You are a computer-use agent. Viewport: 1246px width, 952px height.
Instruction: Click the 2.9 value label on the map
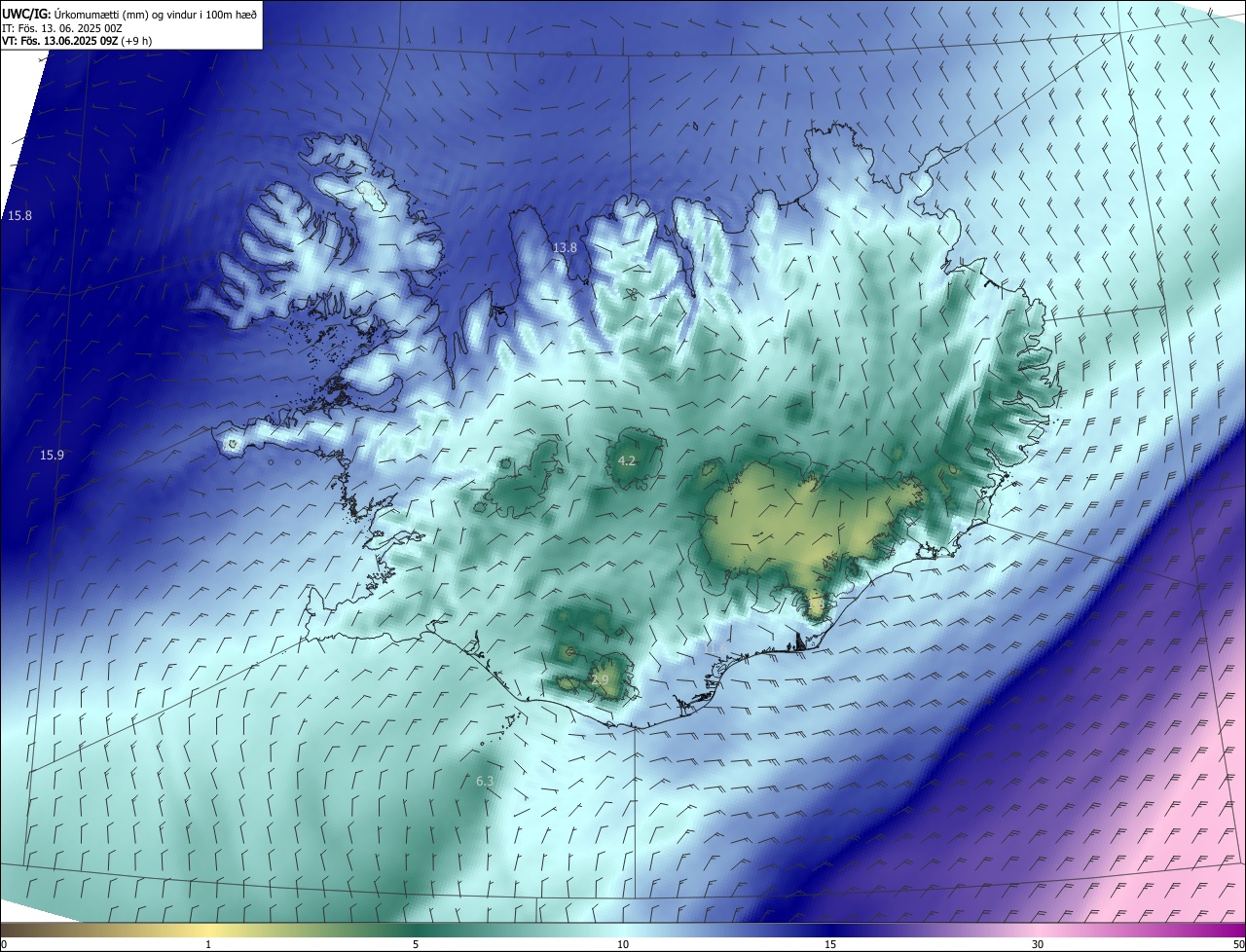pyautogui.click(x=600, y=679)
